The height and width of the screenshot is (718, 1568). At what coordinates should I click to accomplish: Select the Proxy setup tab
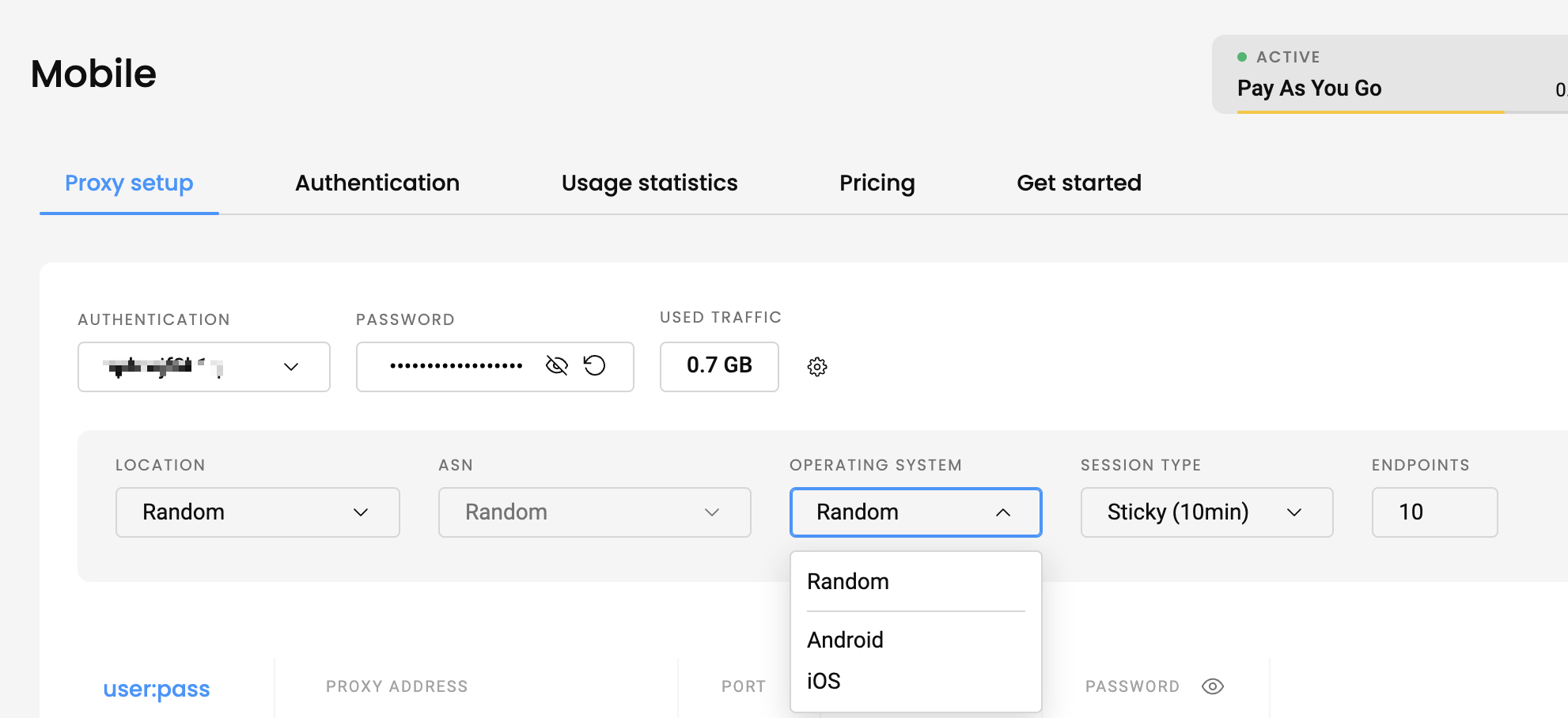pyautogui.click(x=129, y=183)
